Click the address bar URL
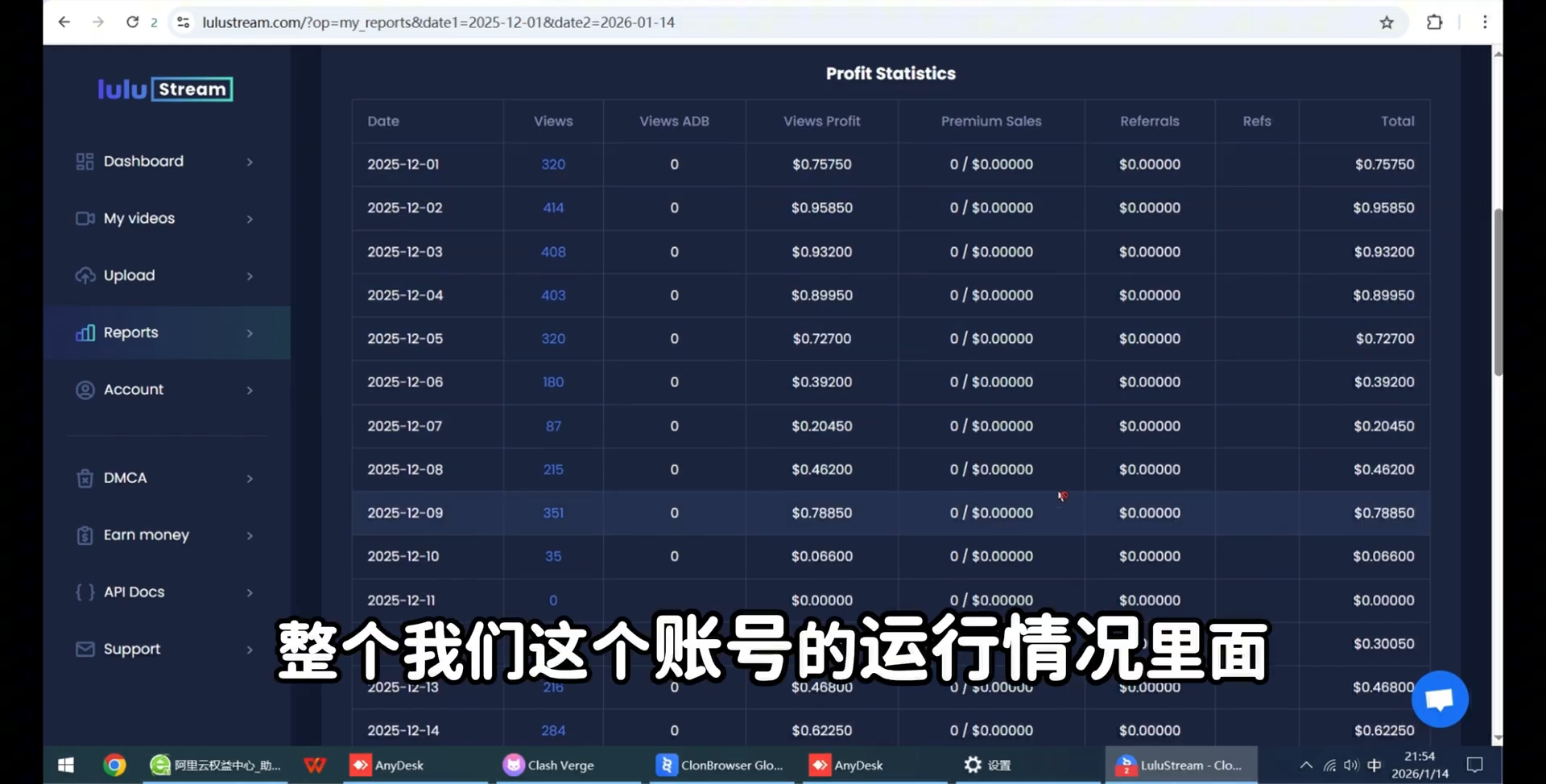This screenshot has height=784, width=1546. point(439,23)
